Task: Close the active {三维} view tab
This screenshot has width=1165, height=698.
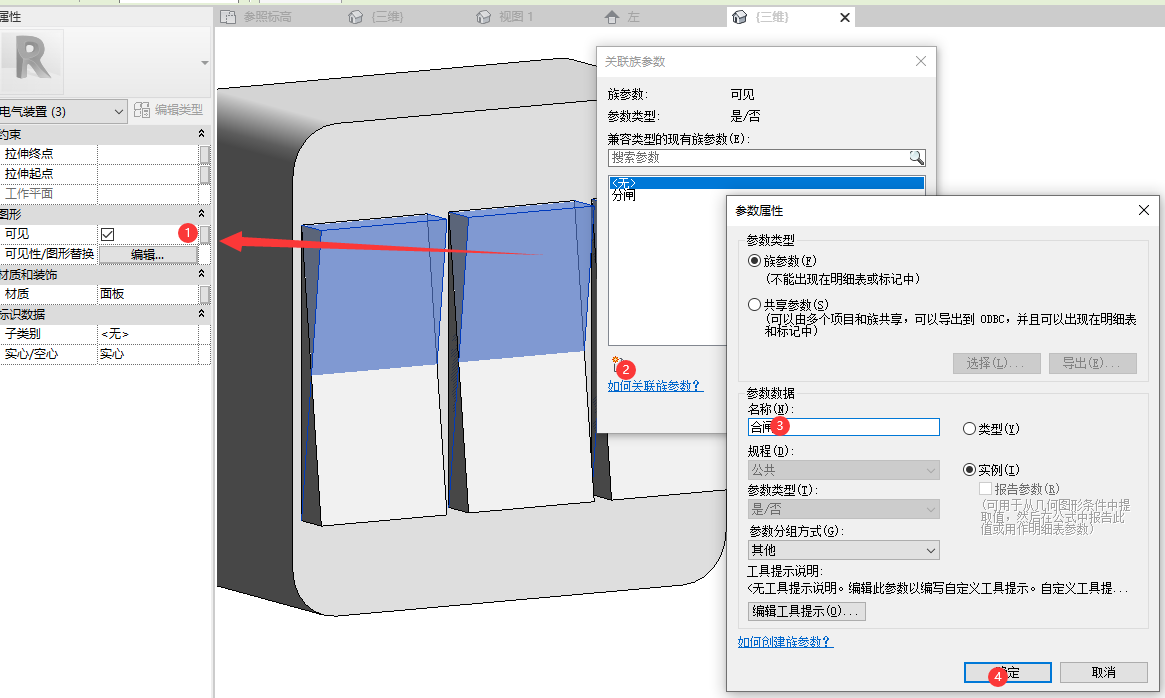Action: point(845,17)
